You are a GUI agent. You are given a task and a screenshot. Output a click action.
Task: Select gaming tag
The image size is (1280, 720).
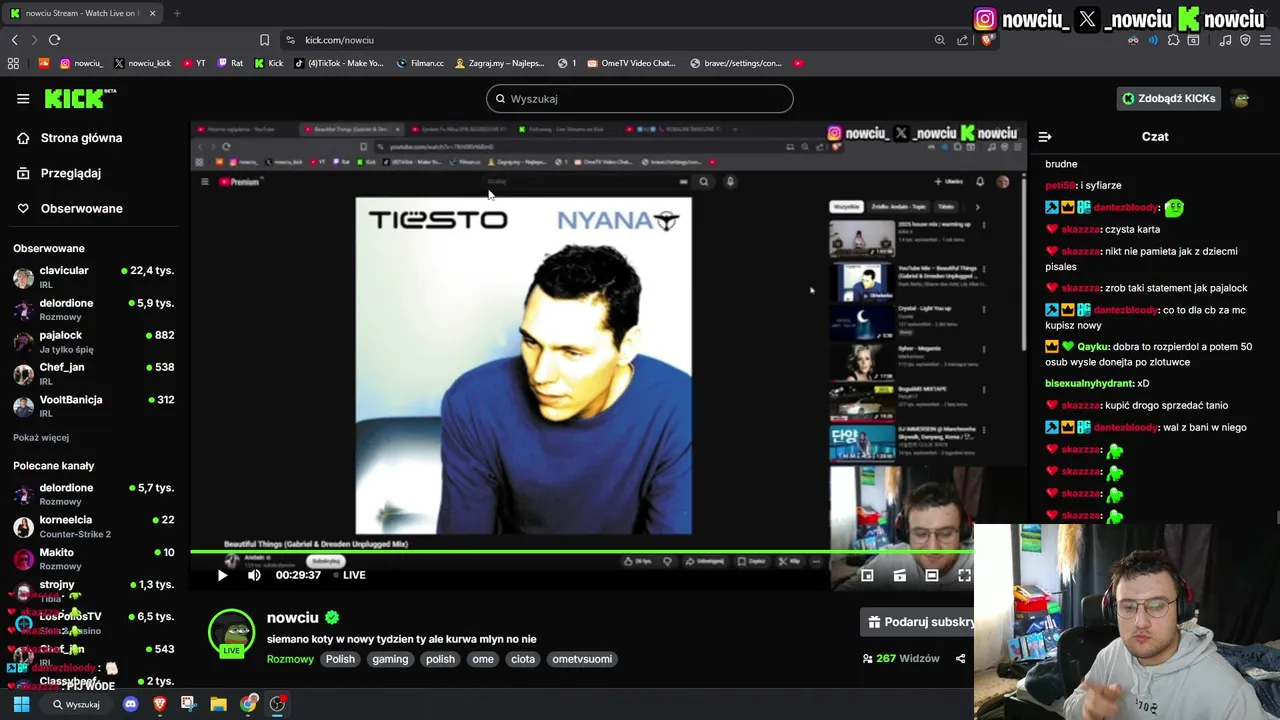pos(390,659)
